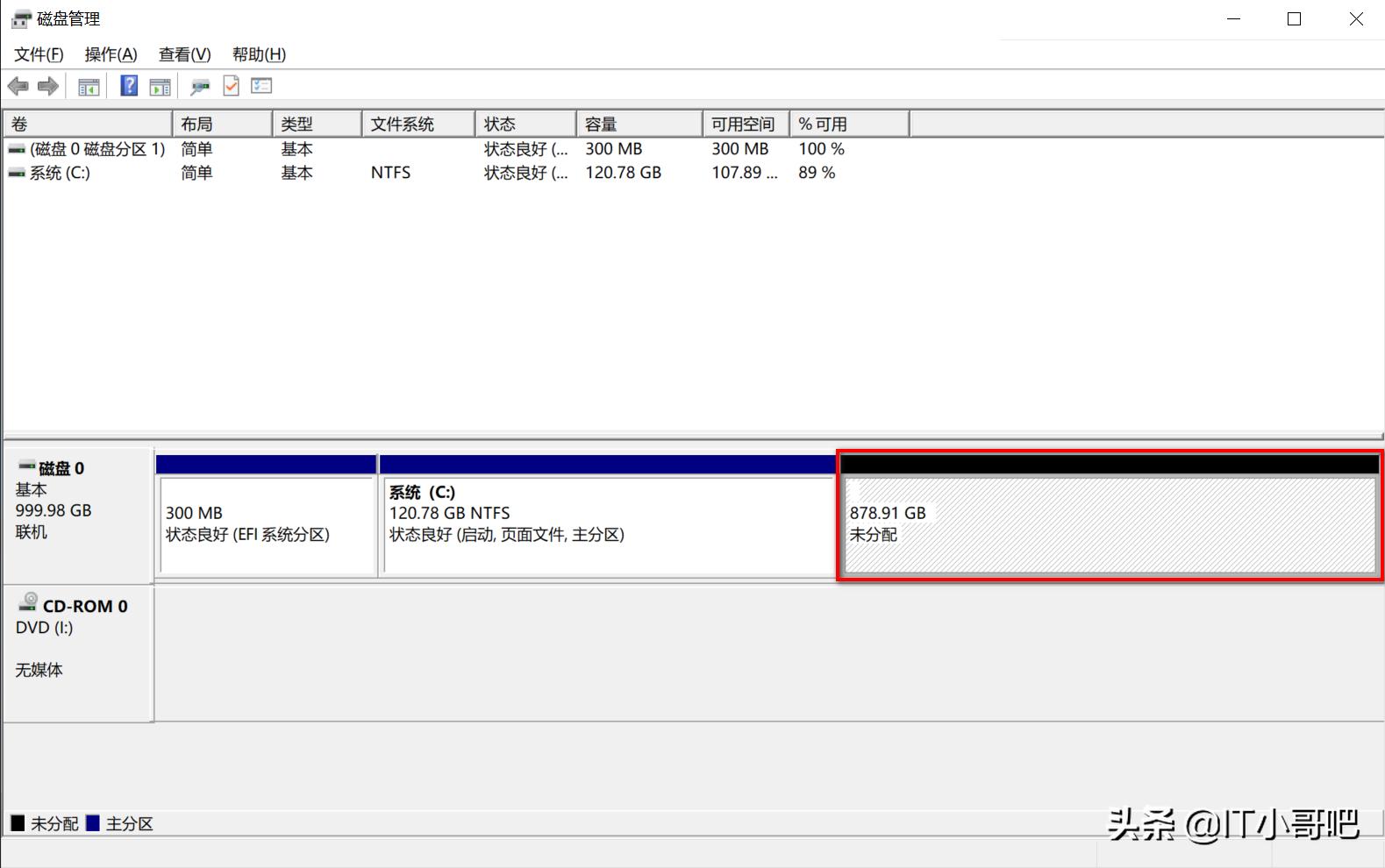Select the 系统 (C:) 120.78 GB NTFS partition block
Image resolution: width=1385 pixels, height=868 pixels.
point(607,516)
